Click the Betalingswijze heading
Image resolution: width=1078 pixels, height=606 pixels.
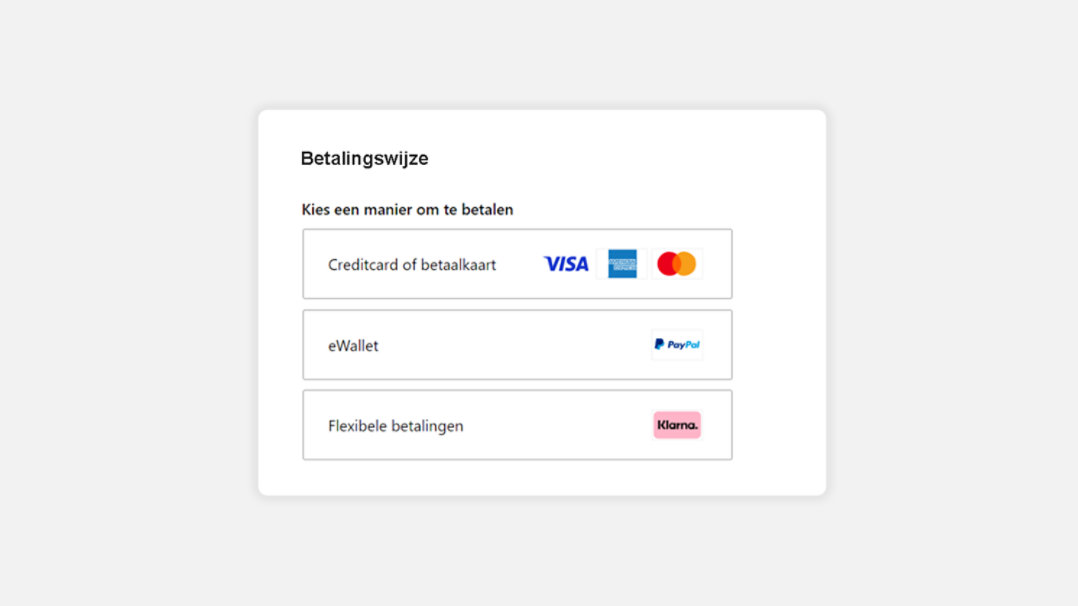click(x=364, y=158)
